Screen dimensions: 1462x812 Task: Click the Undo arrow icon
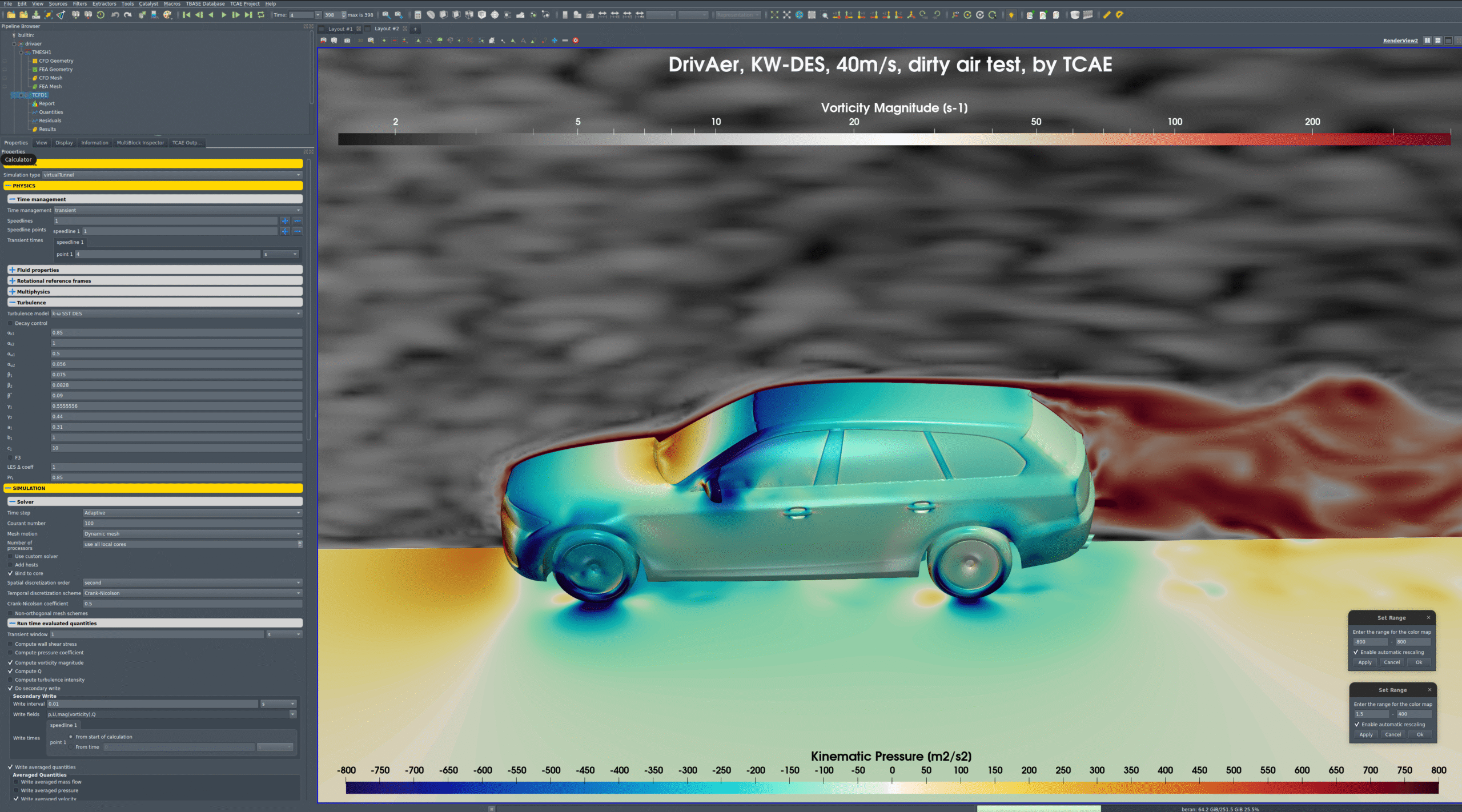point(115,15)
